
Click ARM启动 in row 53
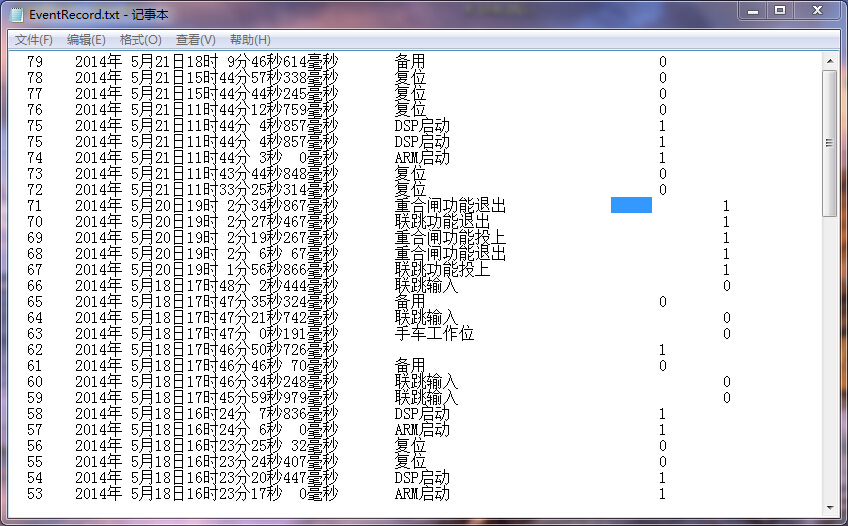tap(422, 494)
